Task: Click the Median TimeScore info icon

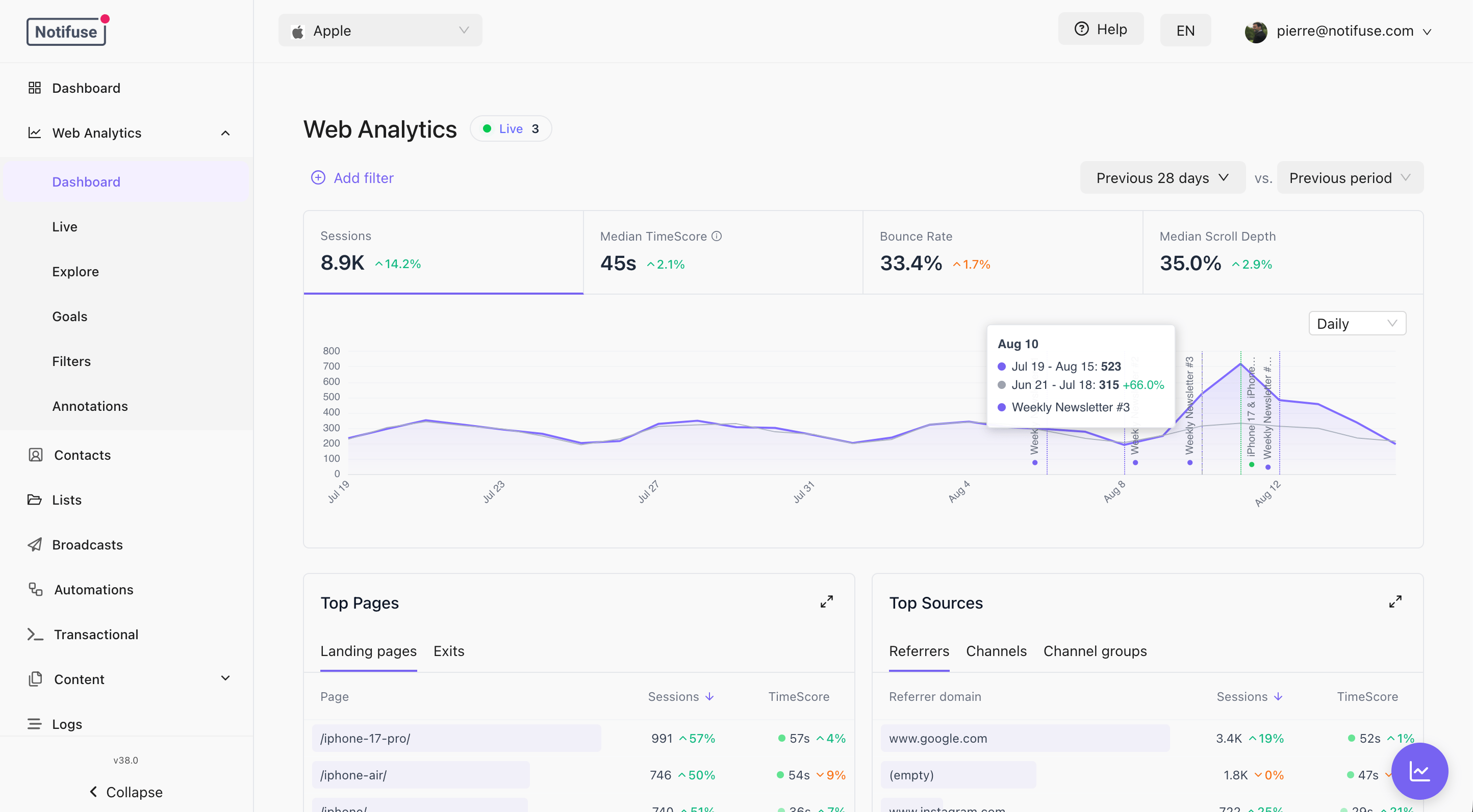Action: tap(717, 236)
